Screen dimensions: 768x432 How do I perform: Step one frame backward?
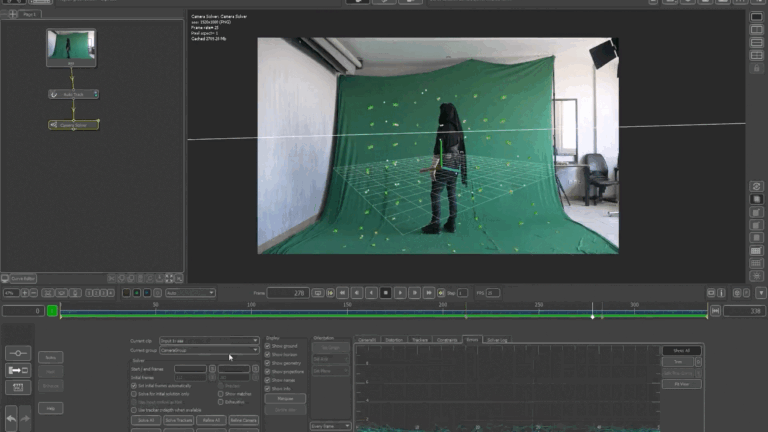357,293
